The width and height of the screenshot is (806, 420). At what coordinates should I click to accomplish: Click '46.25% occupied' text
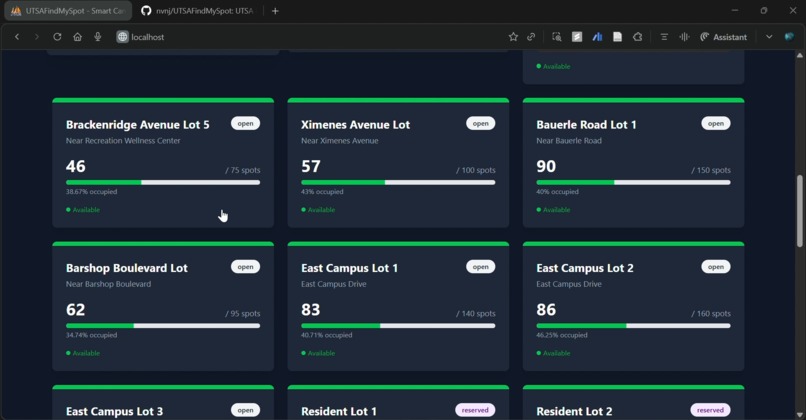coord(562,335)
